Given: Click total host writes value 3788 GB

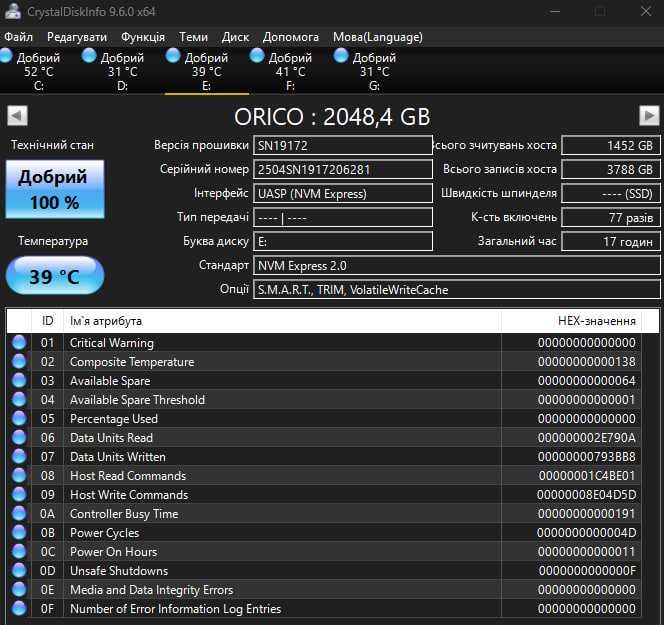Looking at the screenshot, I should click(611, 169).
